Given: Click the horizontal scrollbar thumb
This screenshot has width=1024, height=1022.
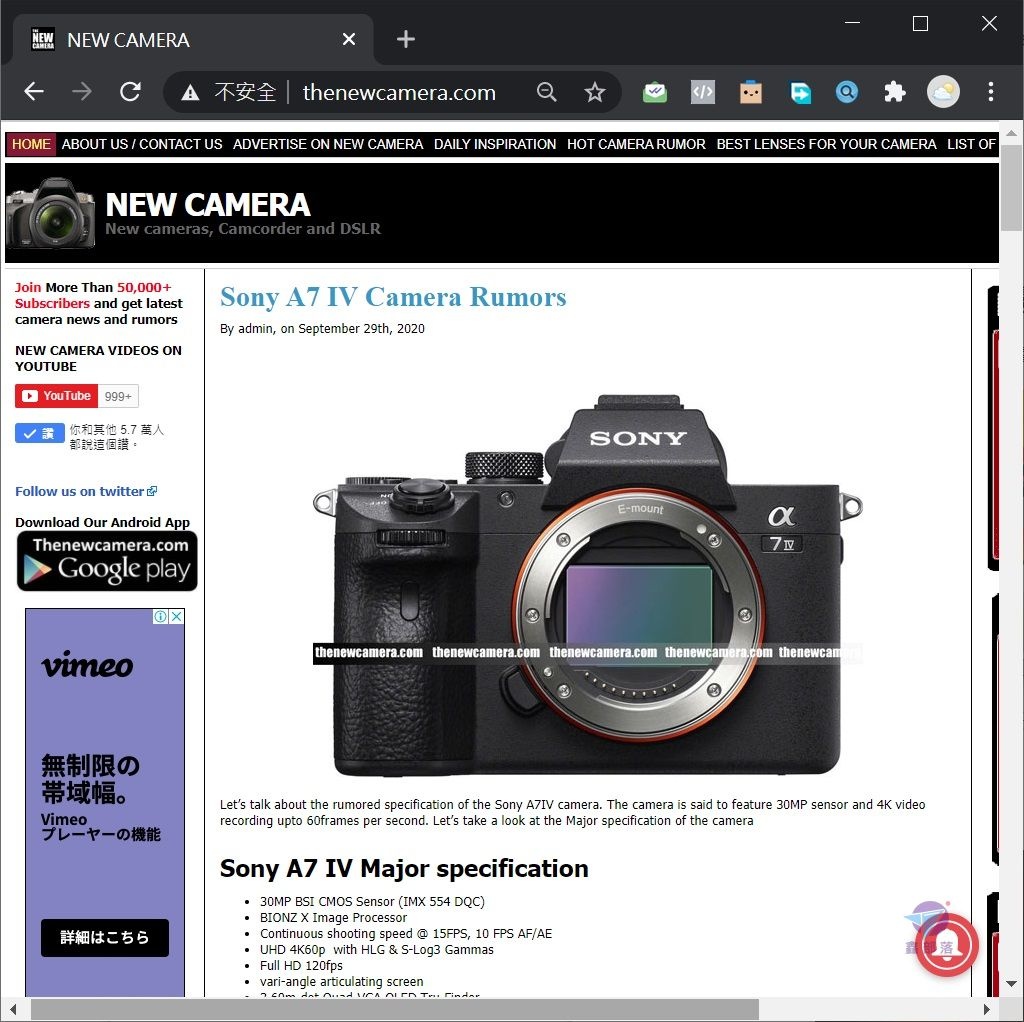Looking at the screenshot, I should point(395,1010).
